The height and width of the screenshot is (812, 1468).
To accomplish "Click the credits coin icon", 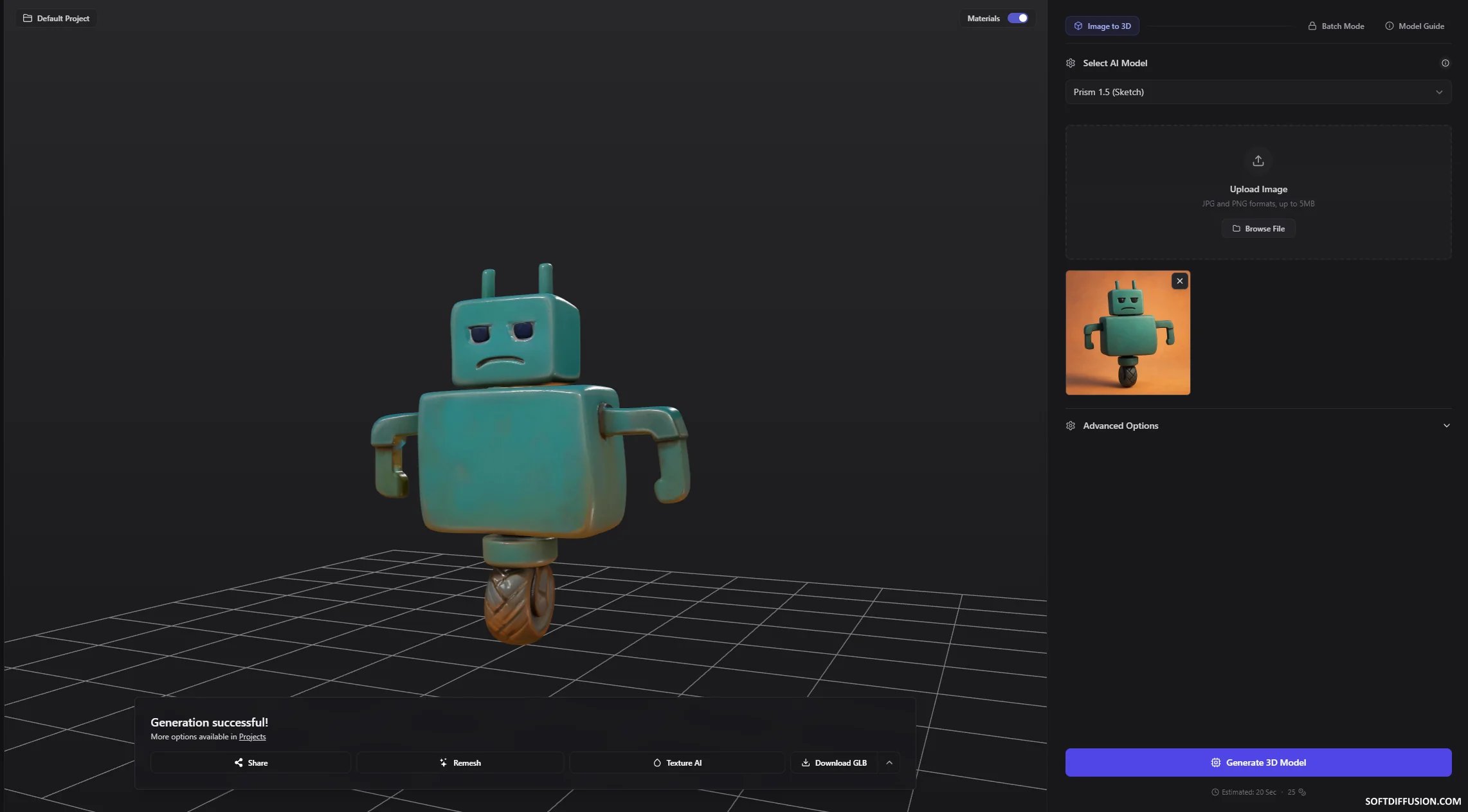I will pyautogui.click(x=1301, y=792).
